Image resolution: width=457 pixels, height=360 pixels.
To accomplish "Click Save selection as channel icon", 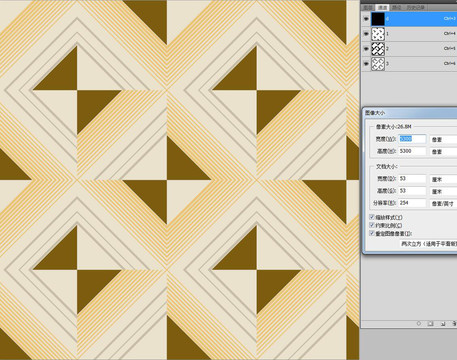I will point(430,323).
